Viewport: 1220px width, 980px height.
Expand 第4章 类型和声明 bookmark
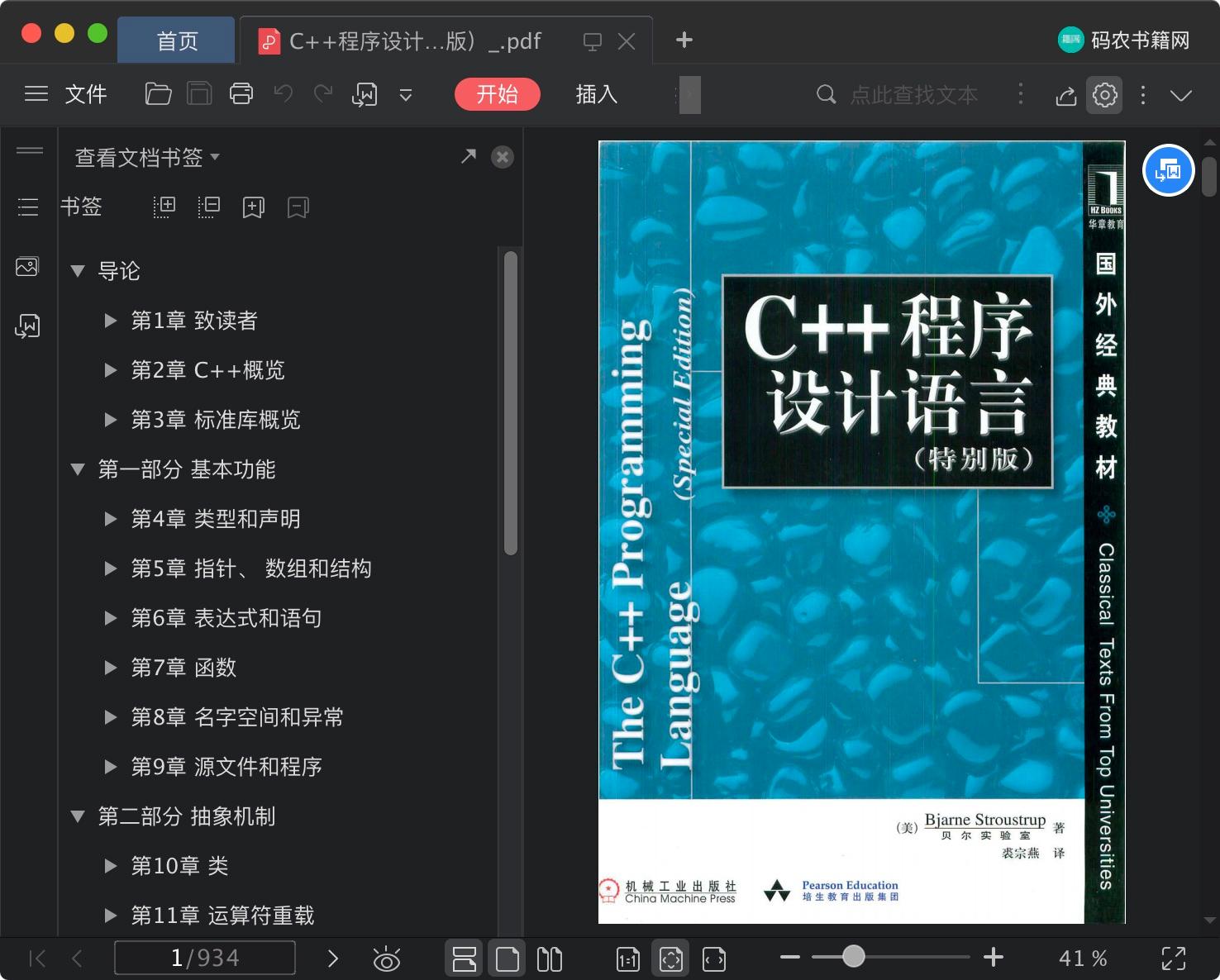pos(110,518)
